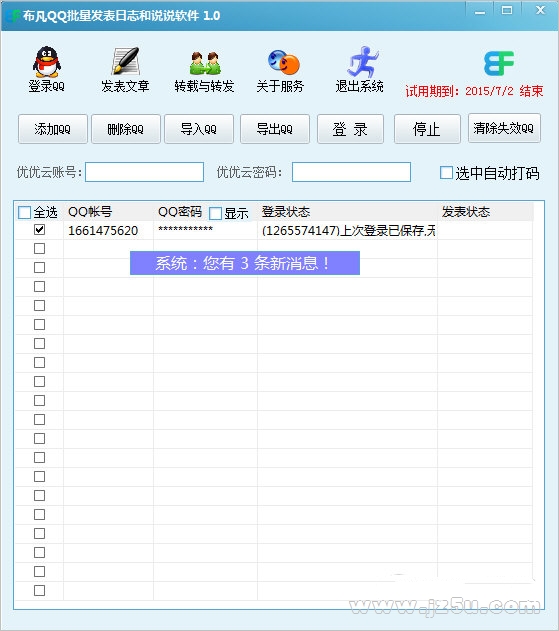Click the QQ密码 column header
This screenshot has height=631, width=559.
click(180, 212)
